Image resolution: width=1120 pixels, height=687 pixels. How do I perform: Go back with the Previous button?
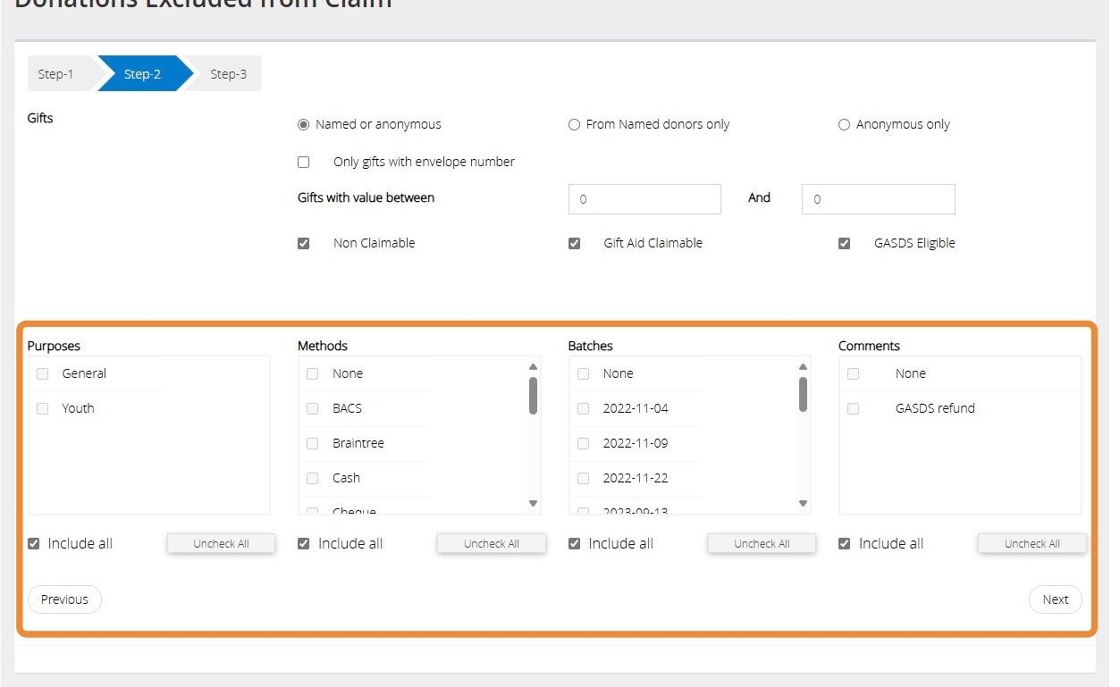(64, 599)
